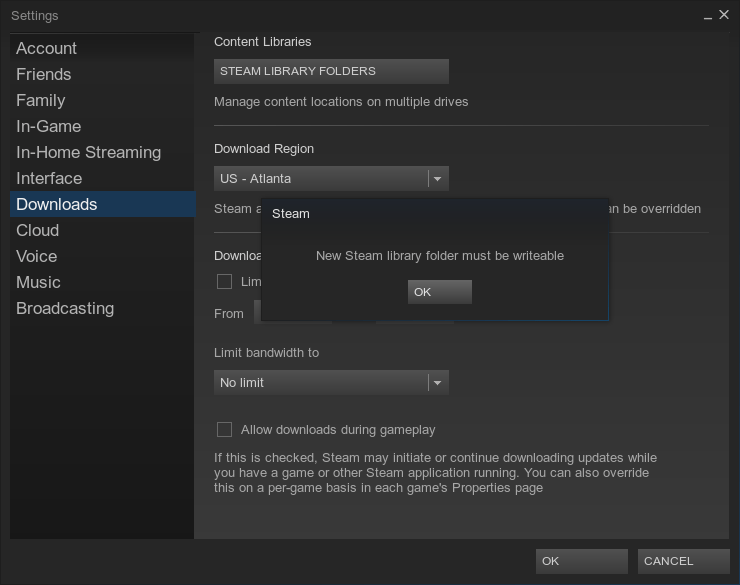Open the Download Region dropdown showing US - Atlanta
This screenshot has height=585, width=740.
point(331,178)
